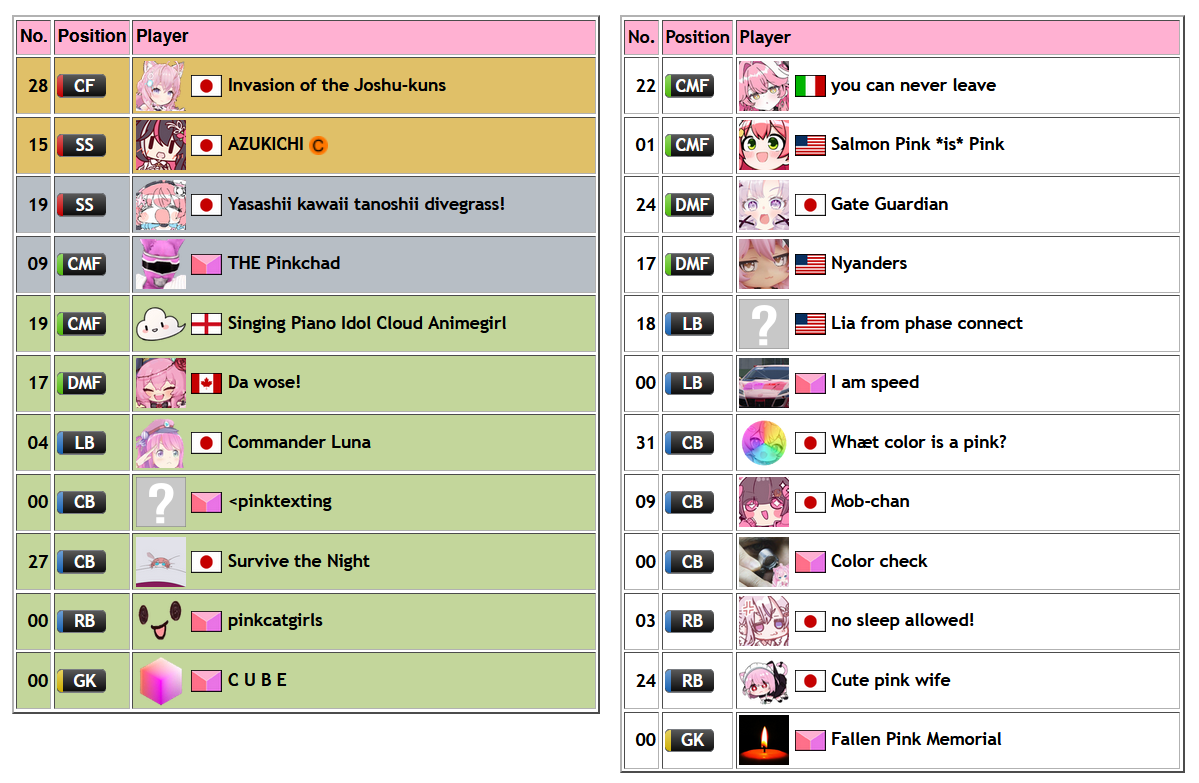Click the US flag beside Nyanders

(811, 264)
